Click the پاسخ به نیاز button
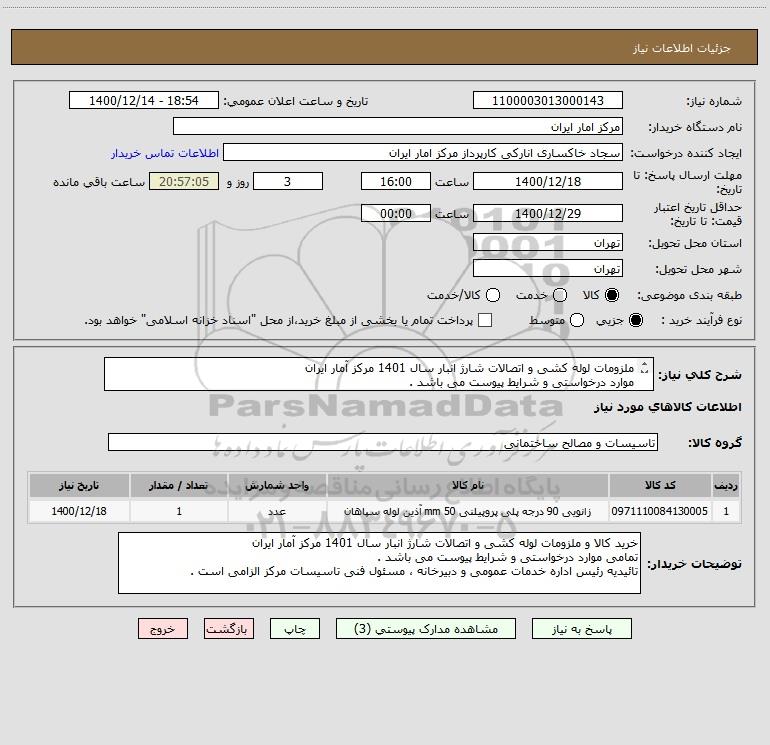Image resolution: width=770 pixels, height=745 pixels. (x=582, y=629)
